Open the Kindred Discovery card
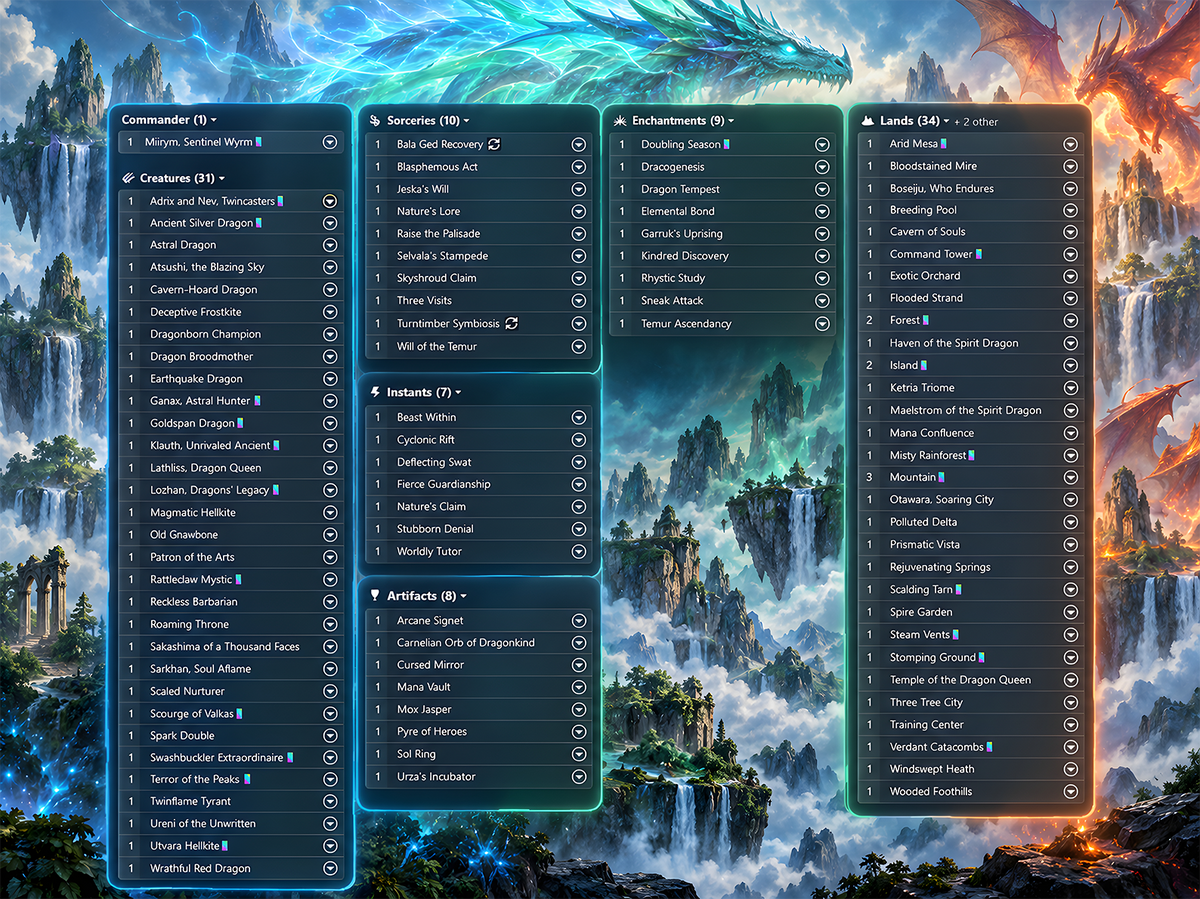 684,256
